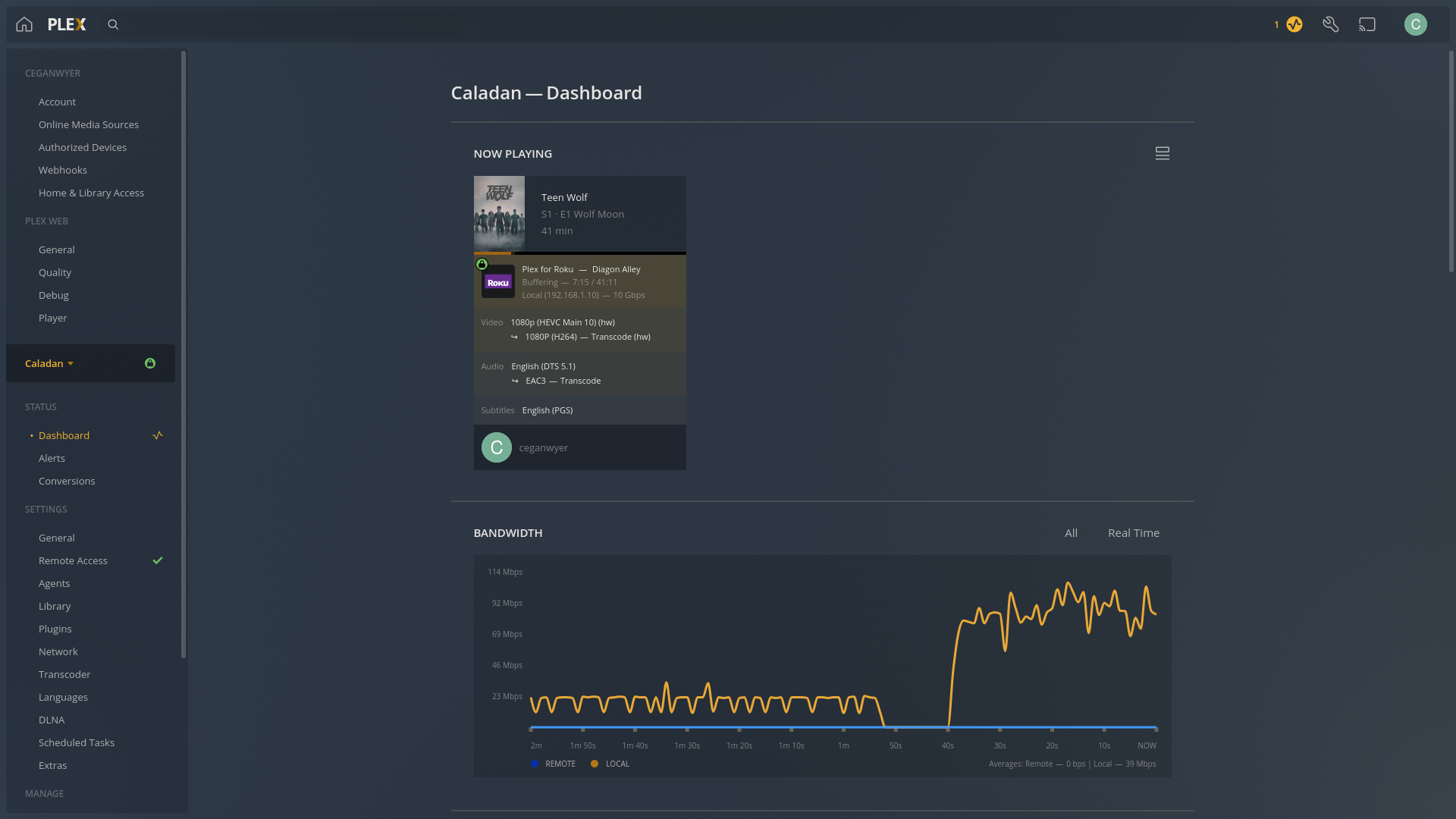Screen dimensions: 1456x819
Task: Click the search magnifier icon
Action: point(113,24)
